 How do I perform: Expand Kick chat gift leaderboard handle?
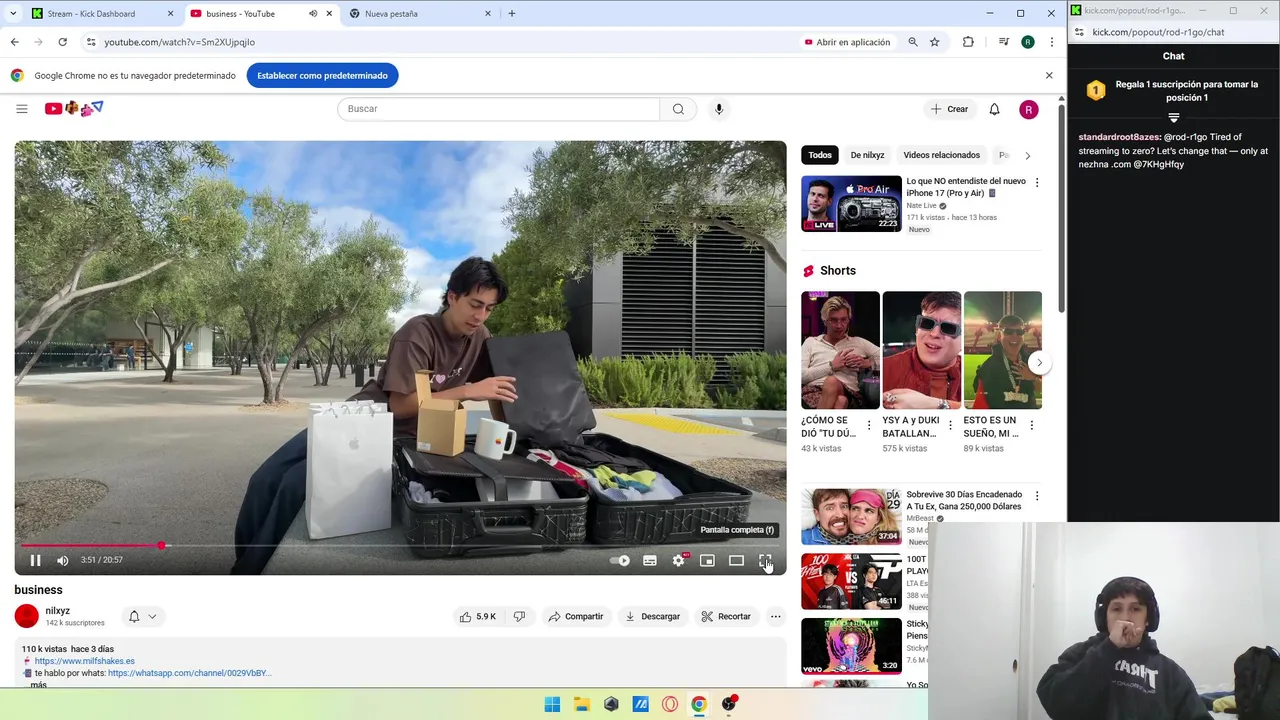[1174, 118]
